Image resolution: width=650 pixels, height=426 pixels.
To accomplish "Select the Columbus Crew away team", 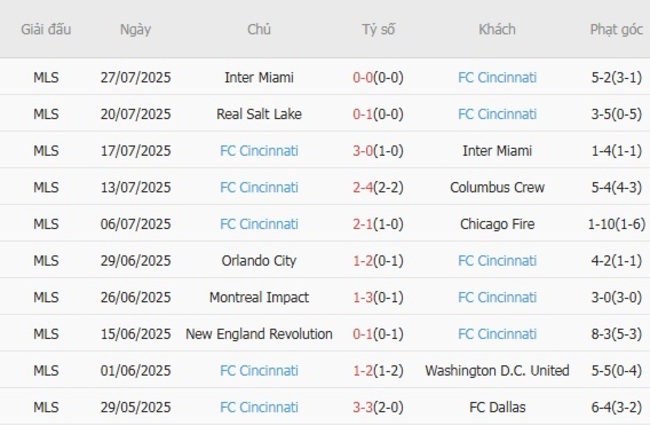I will pos(497,187).
